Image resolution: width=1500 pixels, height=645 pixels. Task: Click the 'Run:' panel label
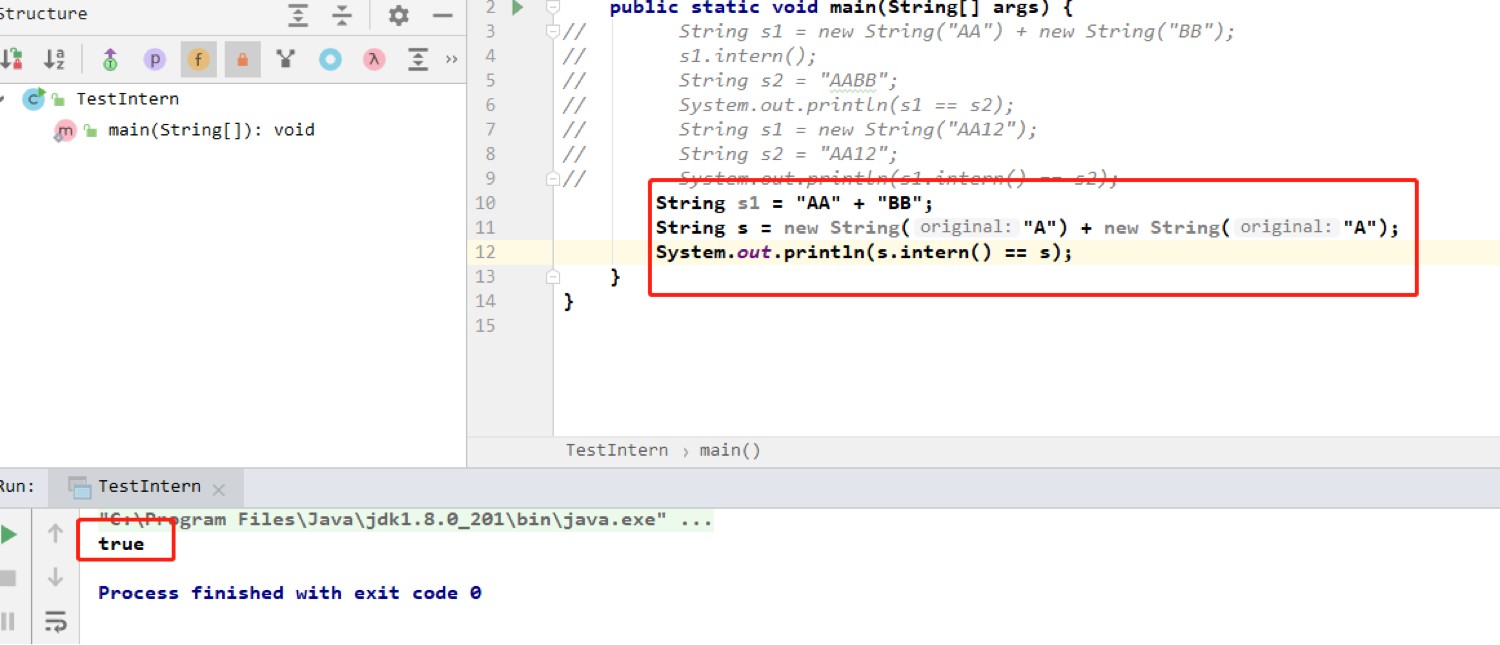click(x=17, y=487)
